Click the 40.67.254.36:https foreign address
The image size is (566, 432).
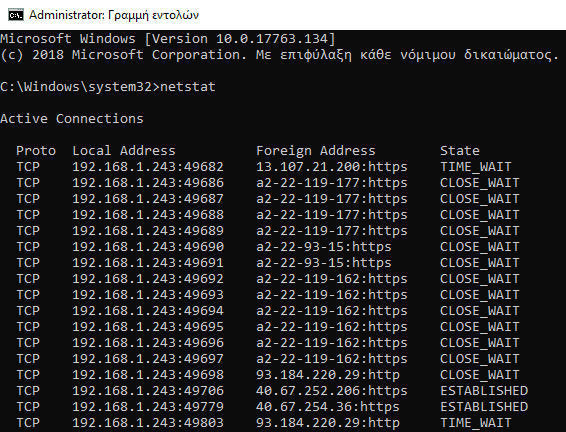(x=328, y=407)
